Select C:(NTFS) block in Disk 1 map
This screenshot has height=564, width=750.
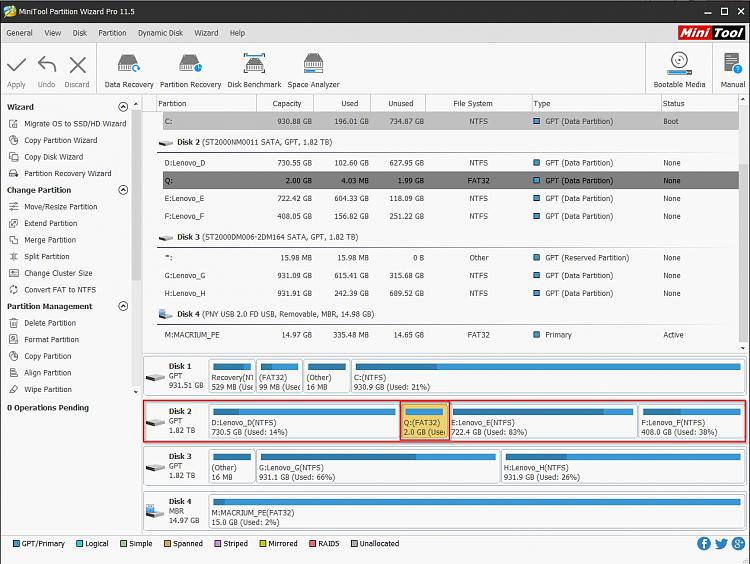[547, 376]
